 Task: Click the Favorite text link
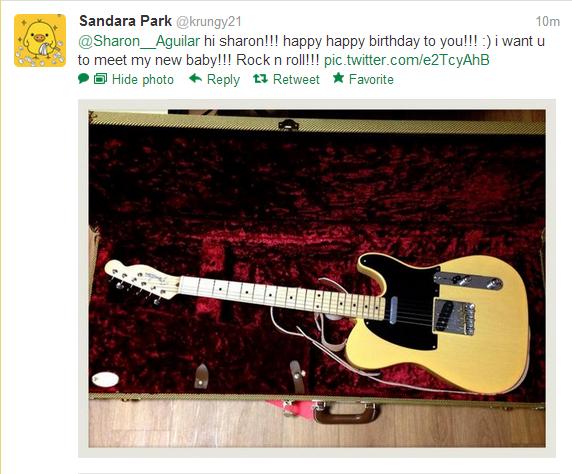tap(371, 79)
